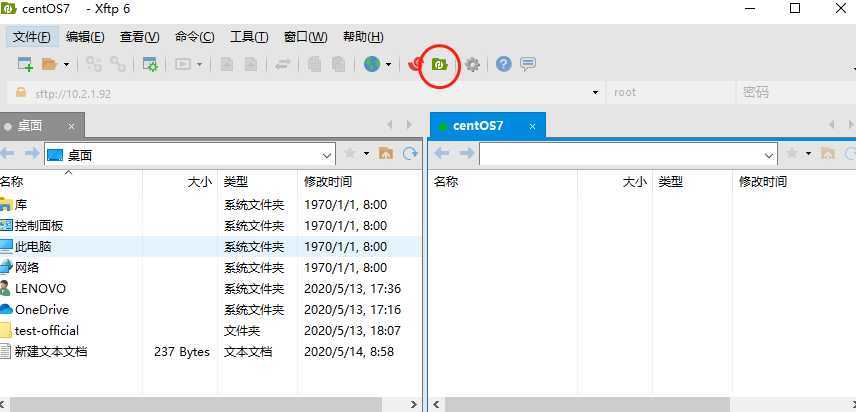Click the local pane forward arrow
The height and width of the screenshot is (412, 856).
pos(32,154)
